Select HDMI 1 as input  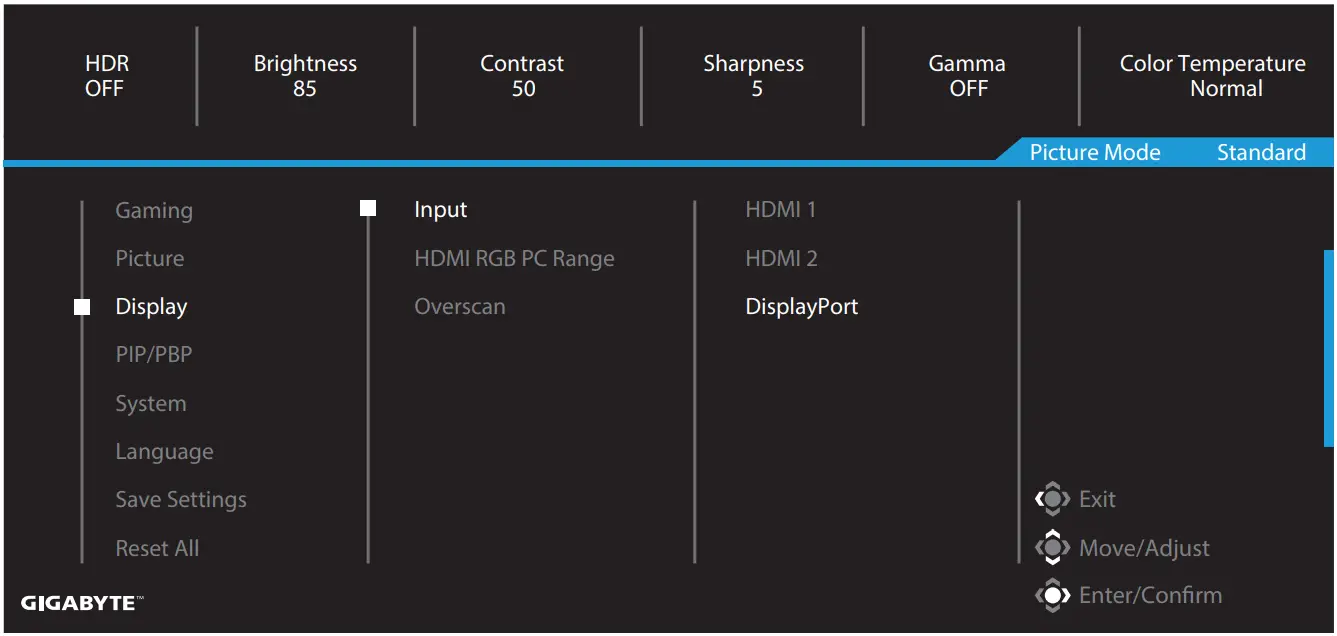point(781,209)
